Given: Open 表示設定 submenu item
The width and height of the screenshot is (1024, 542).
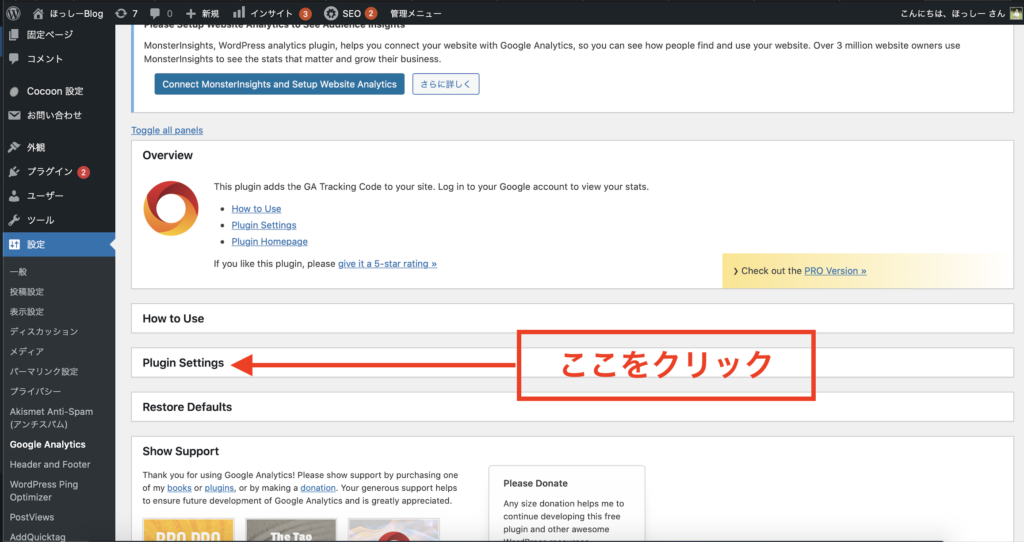Looking at the screenshot, I should pos(27,311).
